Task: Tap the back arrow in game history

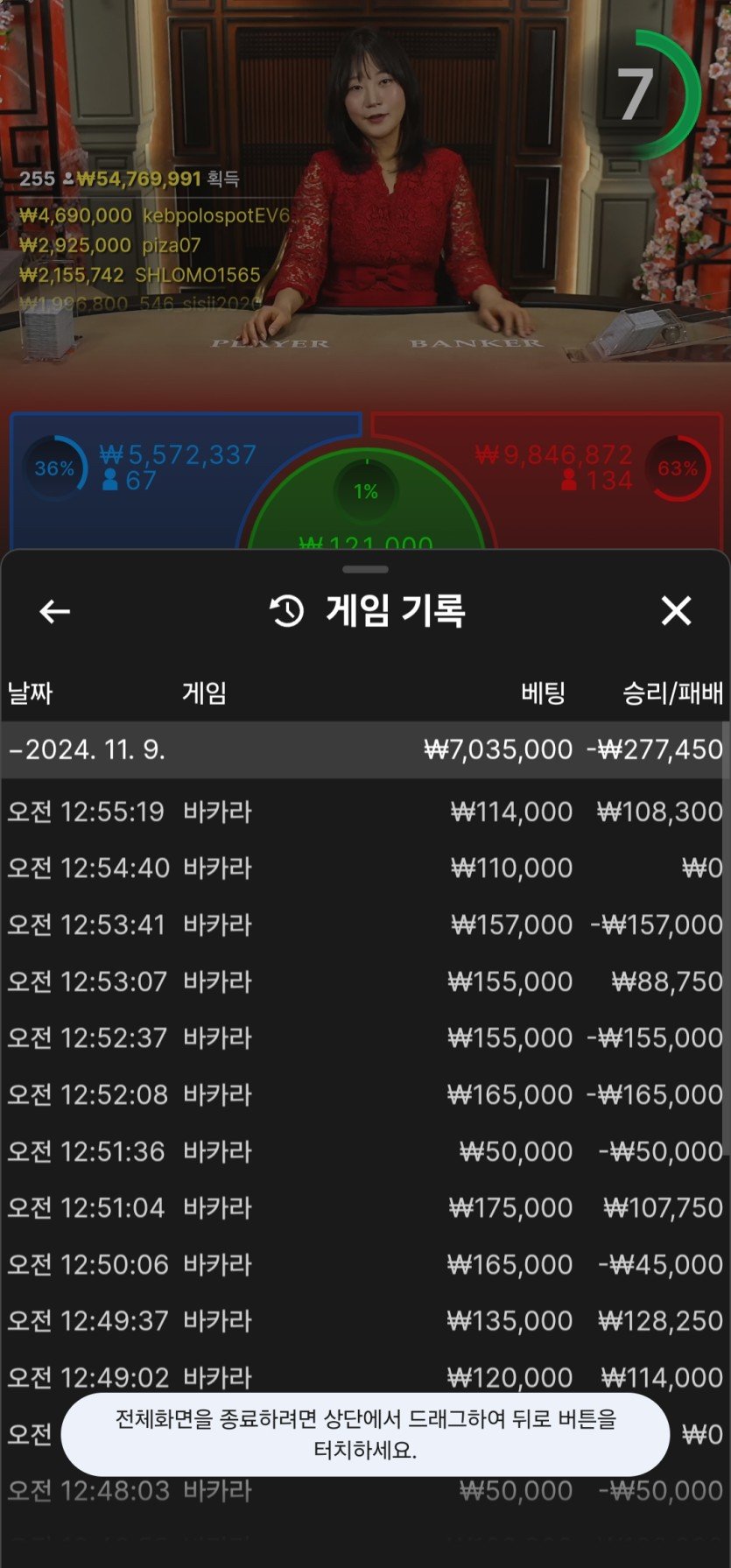Action: coord(54,611)
